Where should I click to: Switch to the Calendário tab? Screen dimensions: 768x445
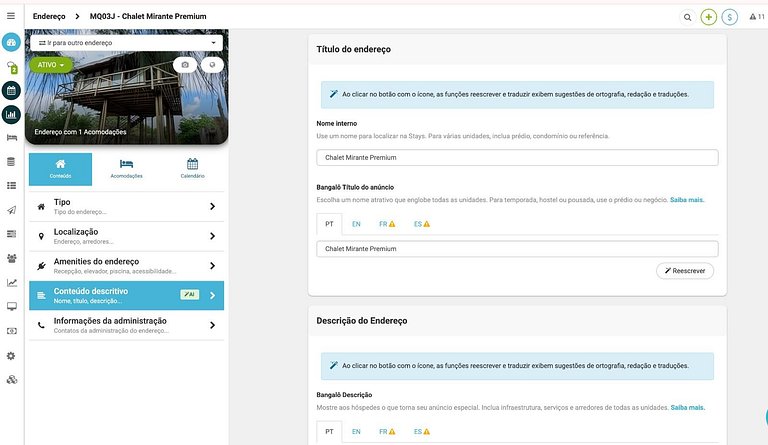pos(192,169)
